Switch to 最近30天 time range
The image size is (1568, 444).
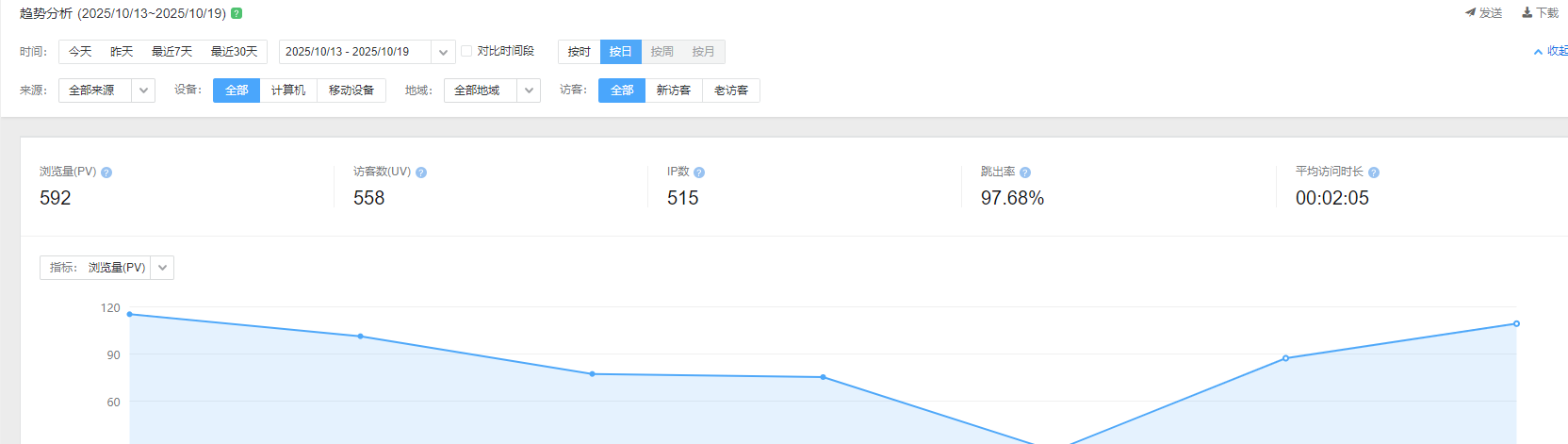235,52
